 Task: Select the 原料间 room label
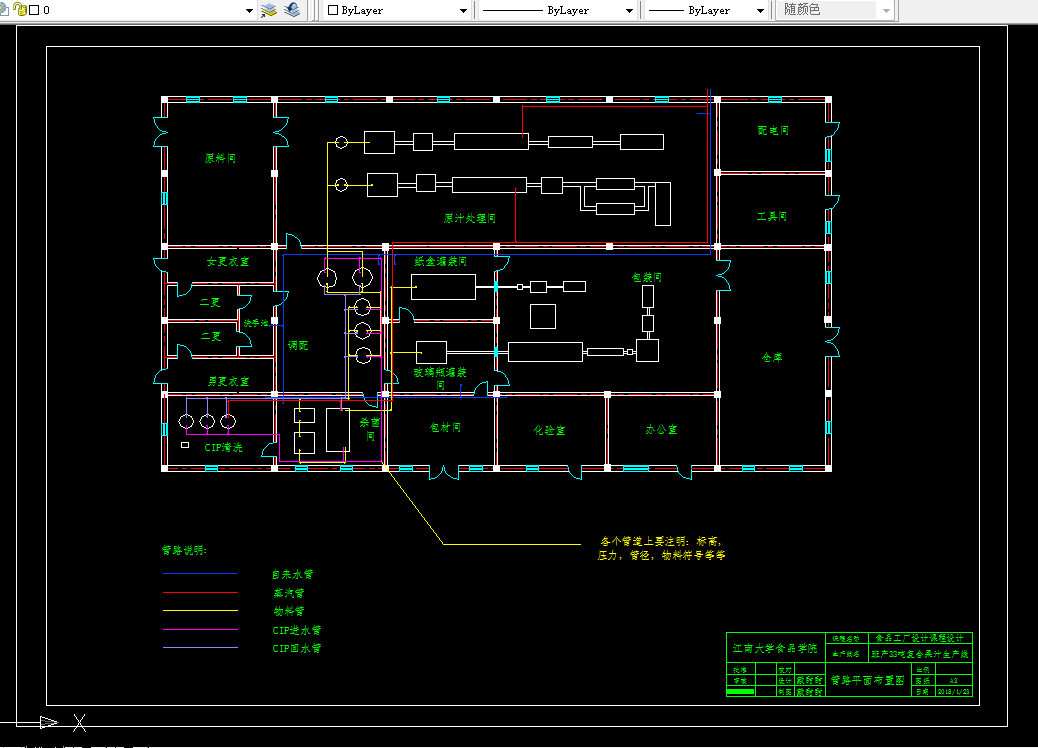point(220,158)
